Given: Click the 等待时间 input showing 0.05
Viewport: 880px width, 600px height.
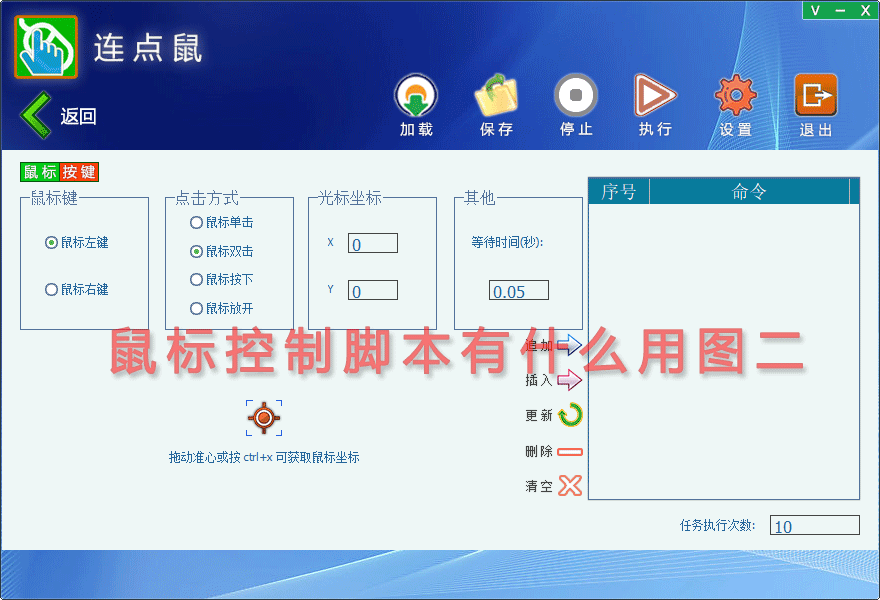Looking at the screenshot, I should point(519,290).
